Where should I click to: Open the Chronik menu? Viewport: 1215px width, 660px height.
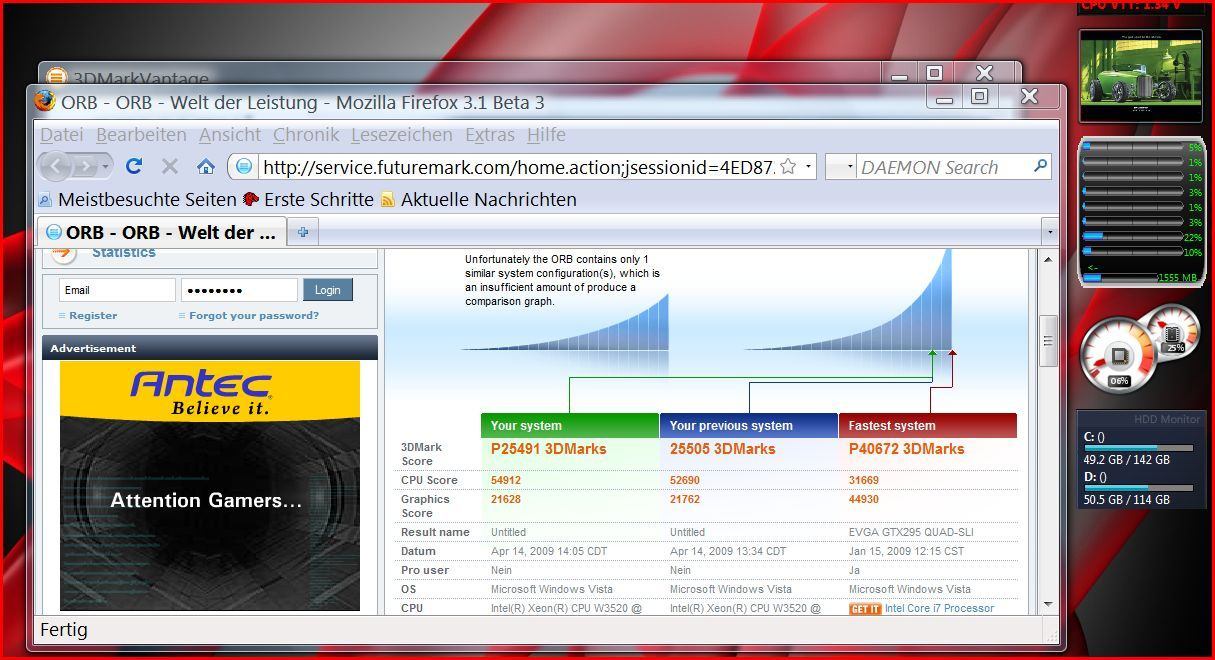point(306,134)
